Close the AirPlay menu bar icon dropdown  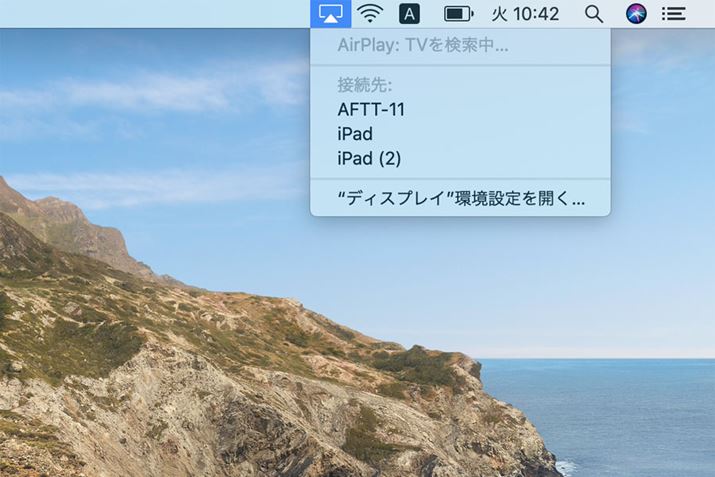tap(331, 14)
